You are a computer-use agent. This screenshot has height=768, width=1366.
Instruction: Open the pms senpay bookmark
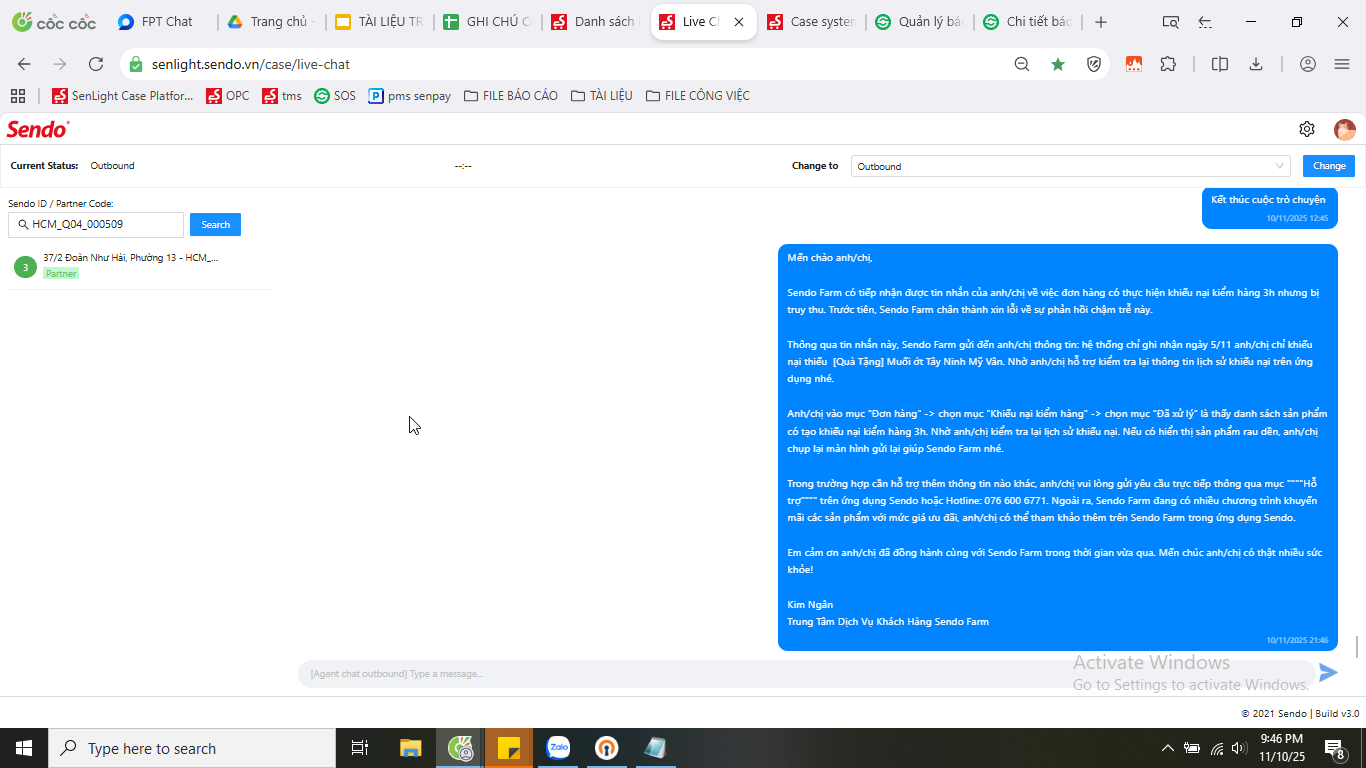[410, 96]
